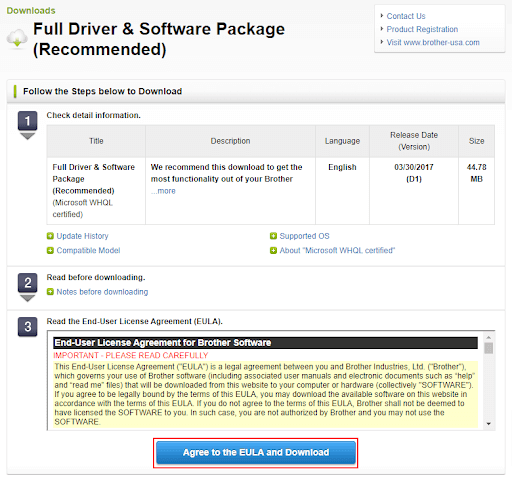Click the EULA scrollbar up arrow
The image size is (512, 479).
click(488, 337)
